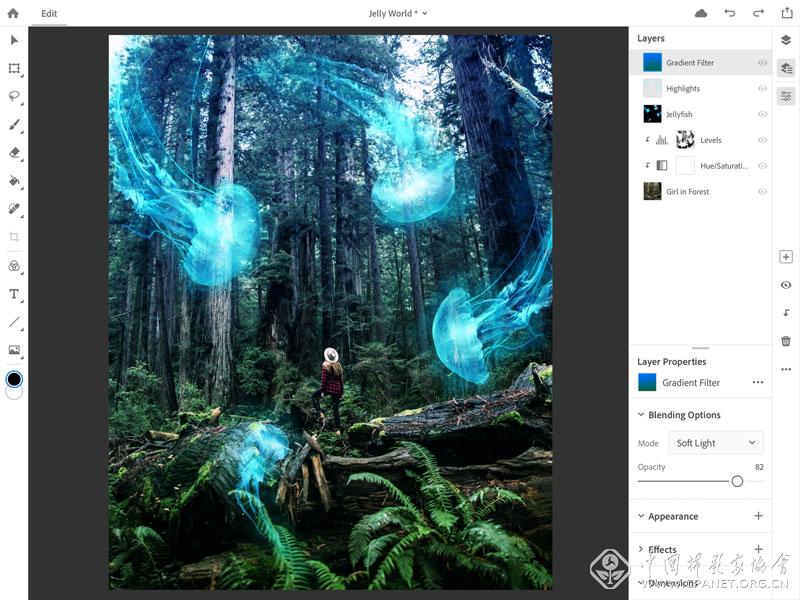The height and width of the screenshot is (600, 800).
Task: Select the Move tool
Action: point(14,40)
